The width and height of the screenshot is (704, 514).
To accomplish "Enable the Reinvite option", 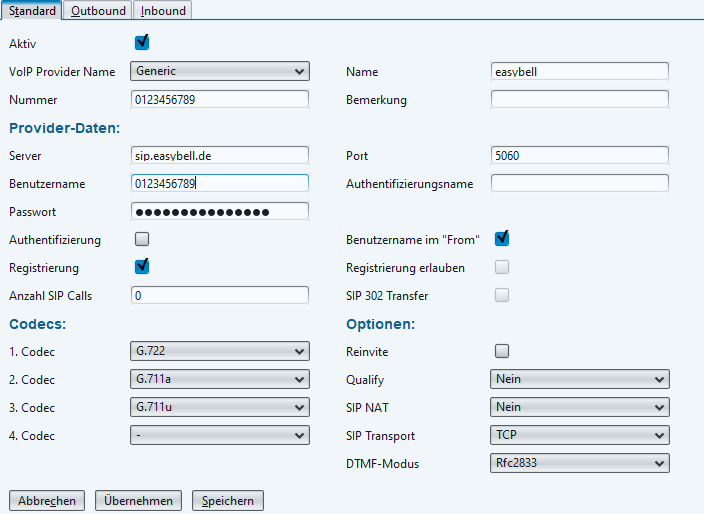I will click(502, 351).
